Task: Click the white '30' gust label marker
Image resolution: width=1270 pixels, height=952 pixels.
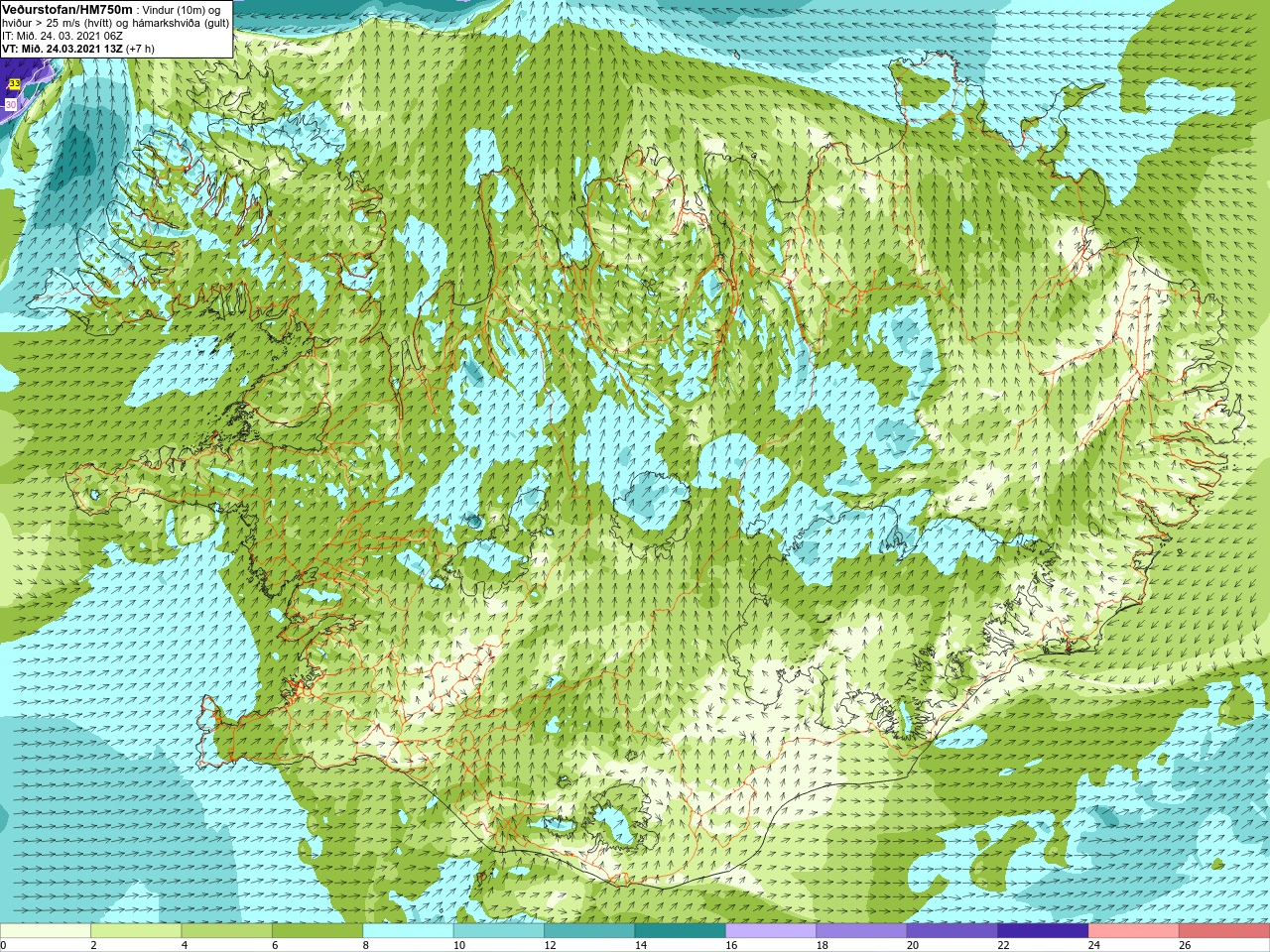Action: [x=11, y=104]
